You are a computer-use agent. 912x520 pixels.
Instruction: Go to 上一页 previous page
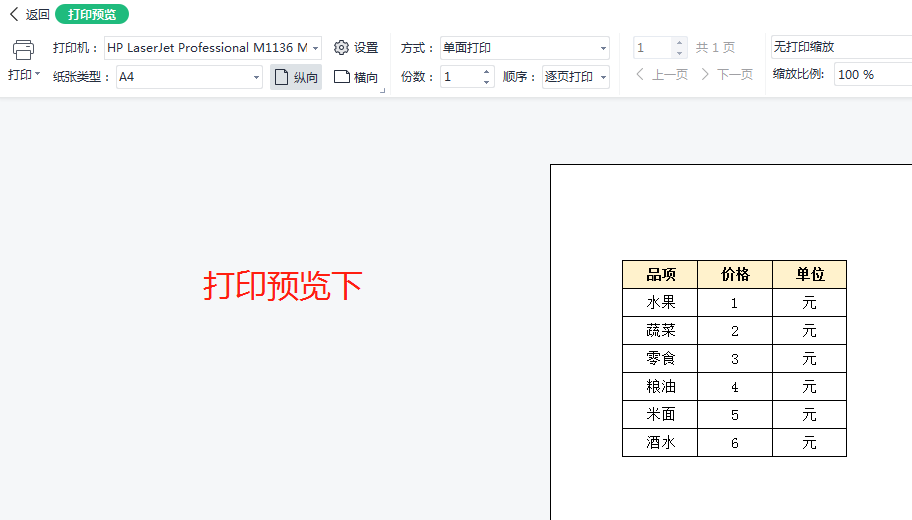[662, 74]
